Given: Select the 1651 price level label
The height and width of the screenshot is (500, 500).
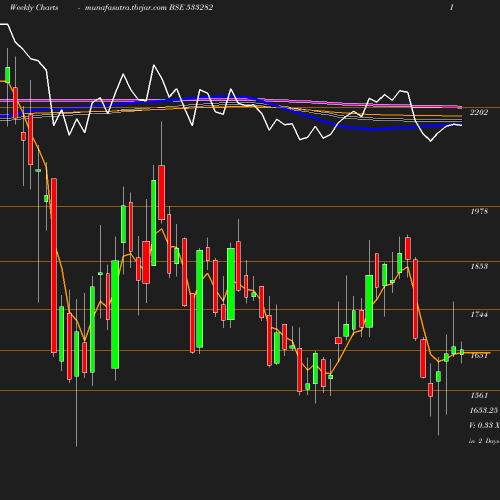Looking at the screenshot, I should 479,356.
